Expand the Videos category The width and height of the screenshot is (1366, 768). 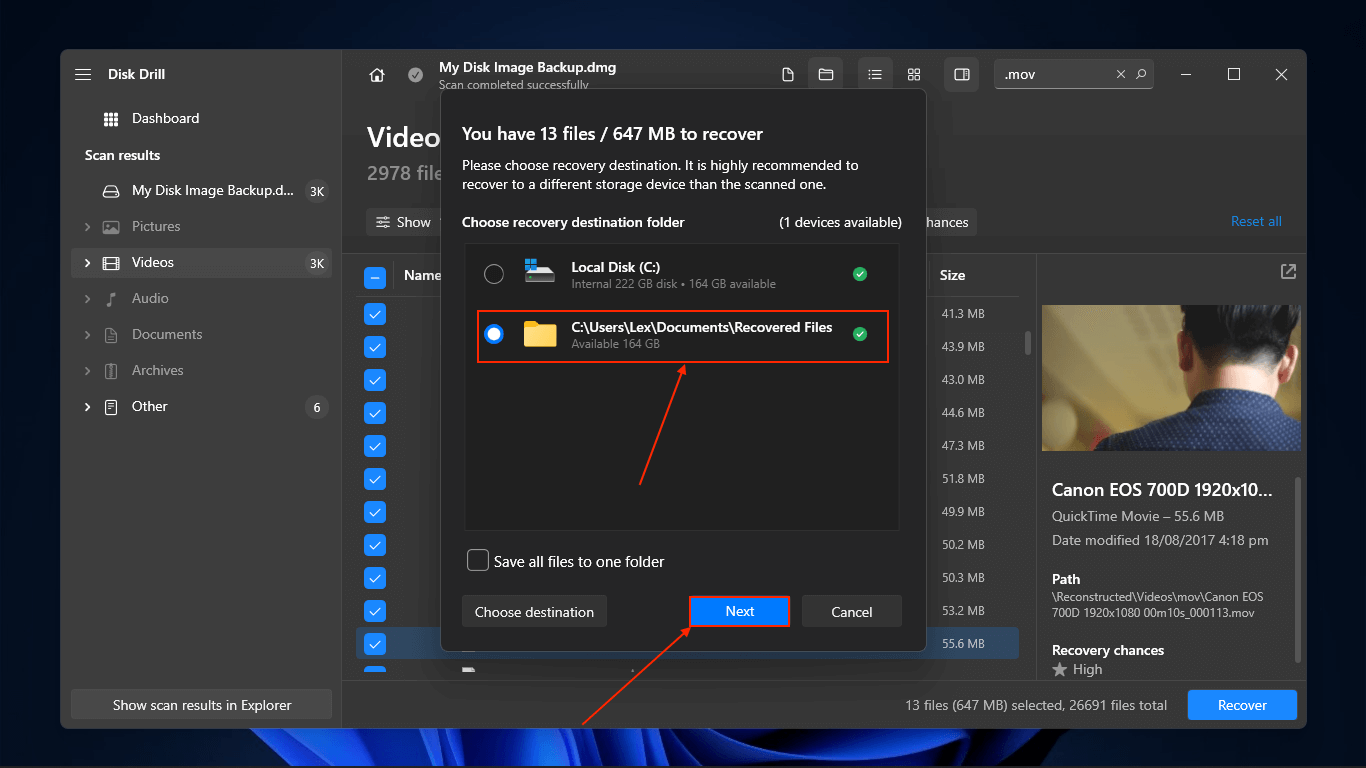(x=87, y=263)
